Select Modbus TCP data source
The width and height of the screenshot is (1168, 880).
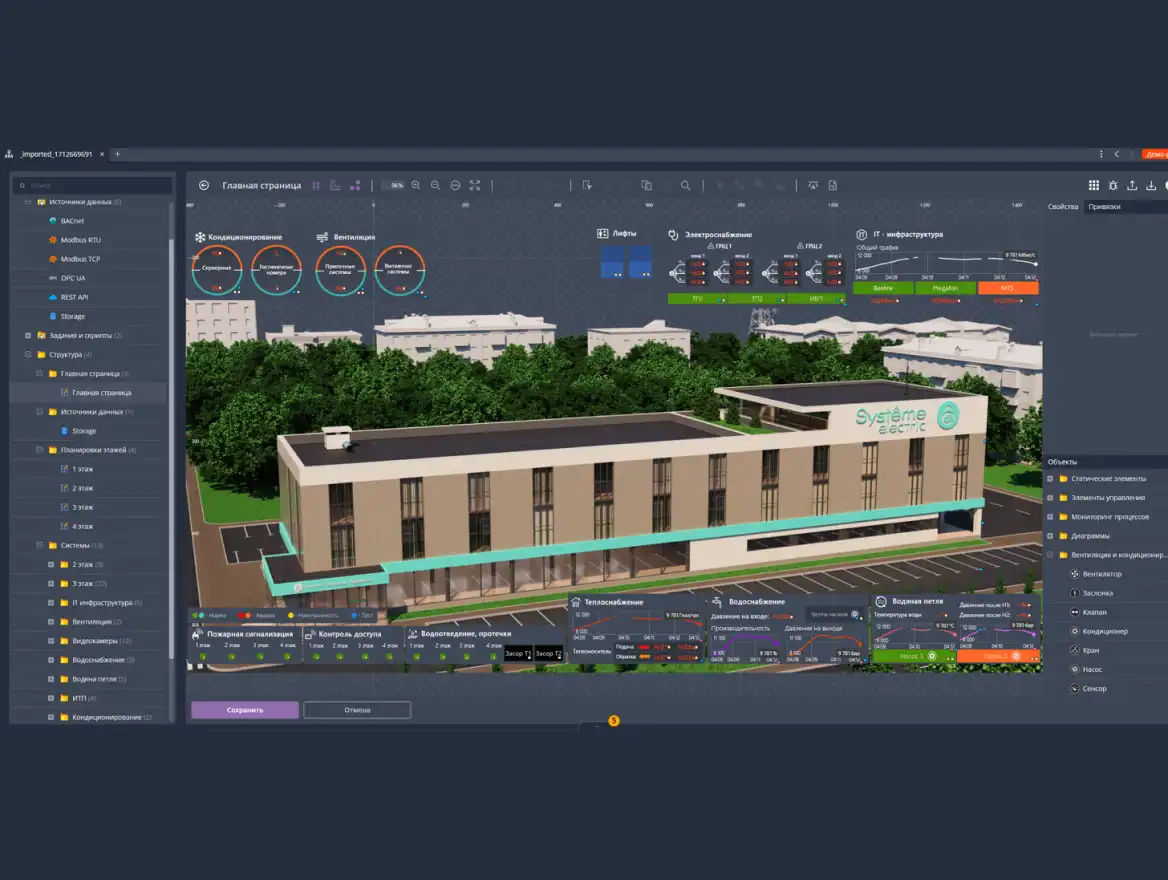pyautogui.click(x=80, y=259)
